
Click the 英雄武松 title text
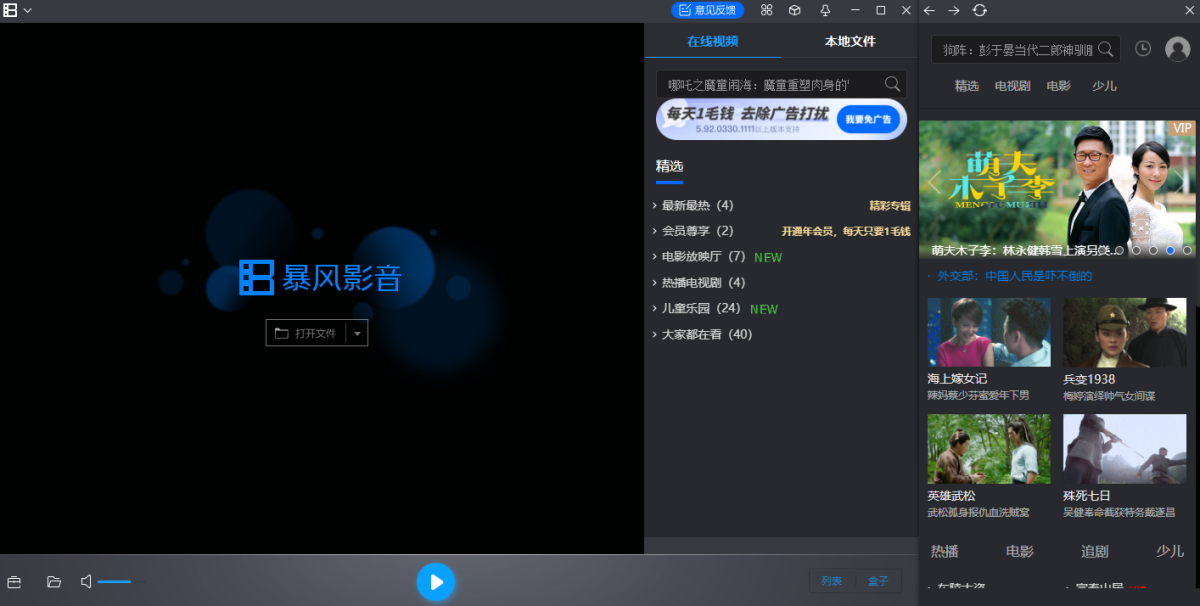click(x=950, y=496)
